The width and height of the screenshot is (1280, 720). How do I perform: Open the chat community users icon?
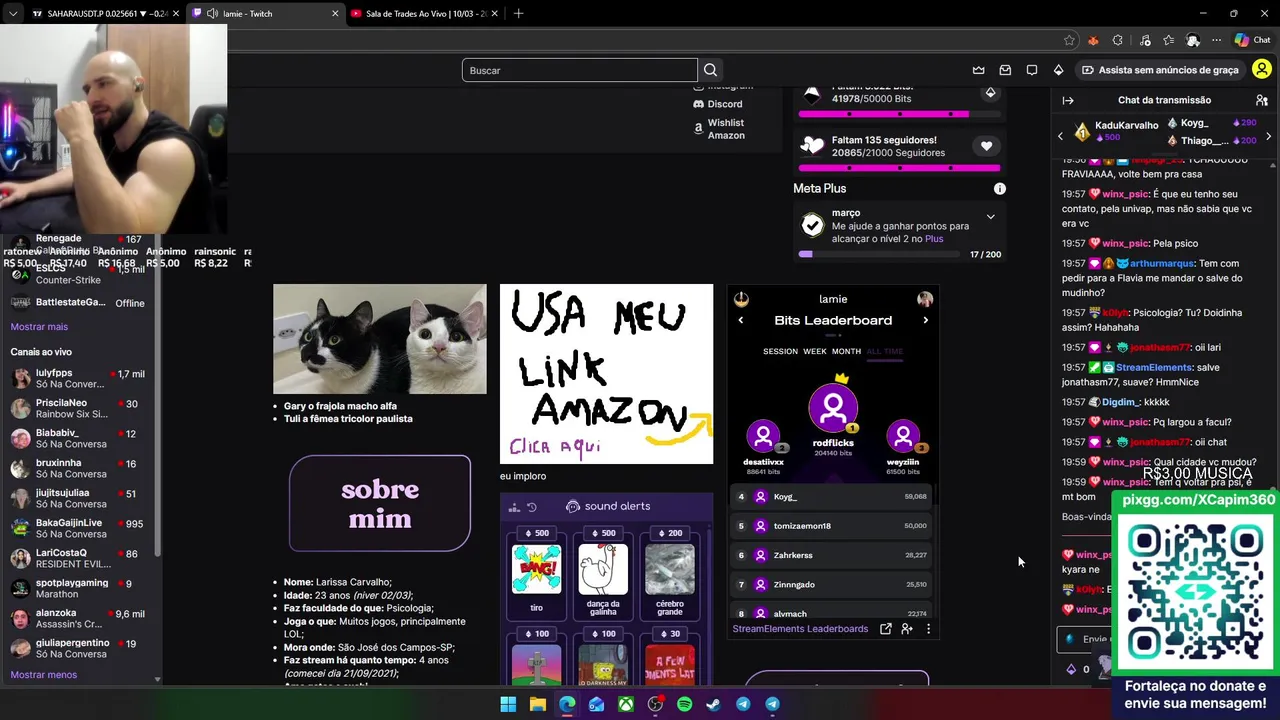pyautogui.click(x=1262, y=100)
